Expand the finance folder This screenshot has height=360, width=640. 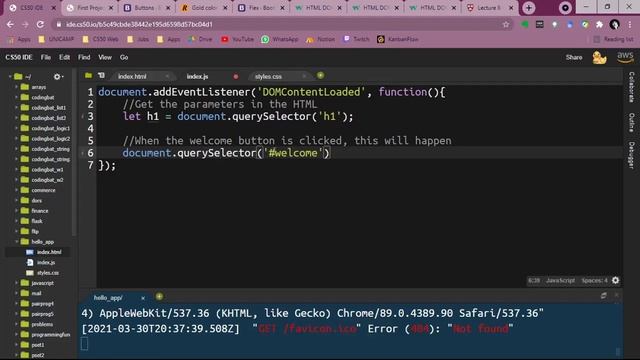17,211
